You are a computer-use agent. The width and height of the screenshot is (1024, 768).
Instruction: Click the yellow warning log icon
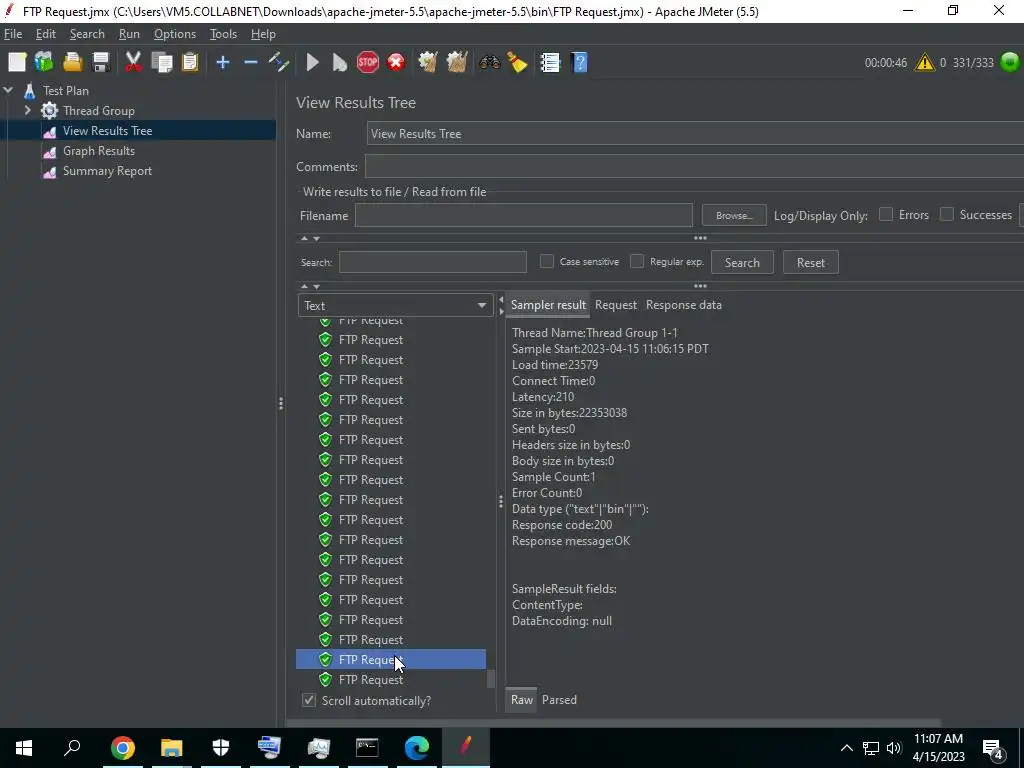coord(925,63)
